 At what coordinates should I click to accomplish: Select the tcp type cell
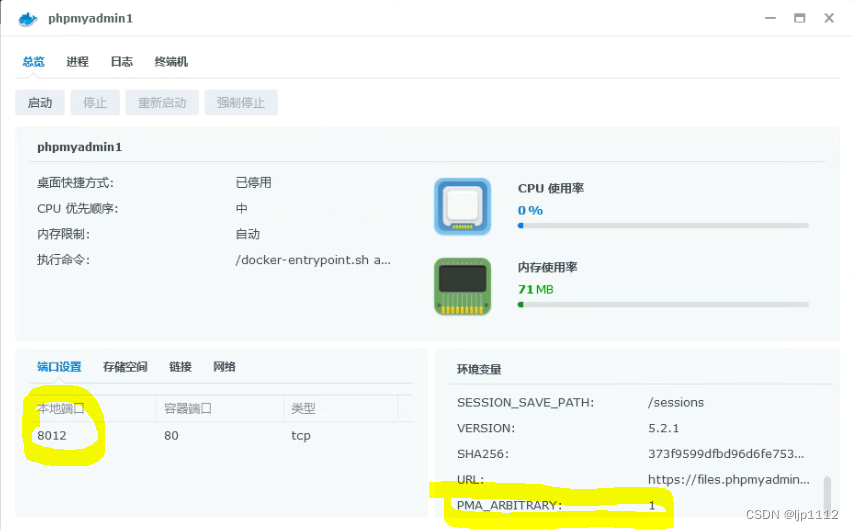[301, 436]
